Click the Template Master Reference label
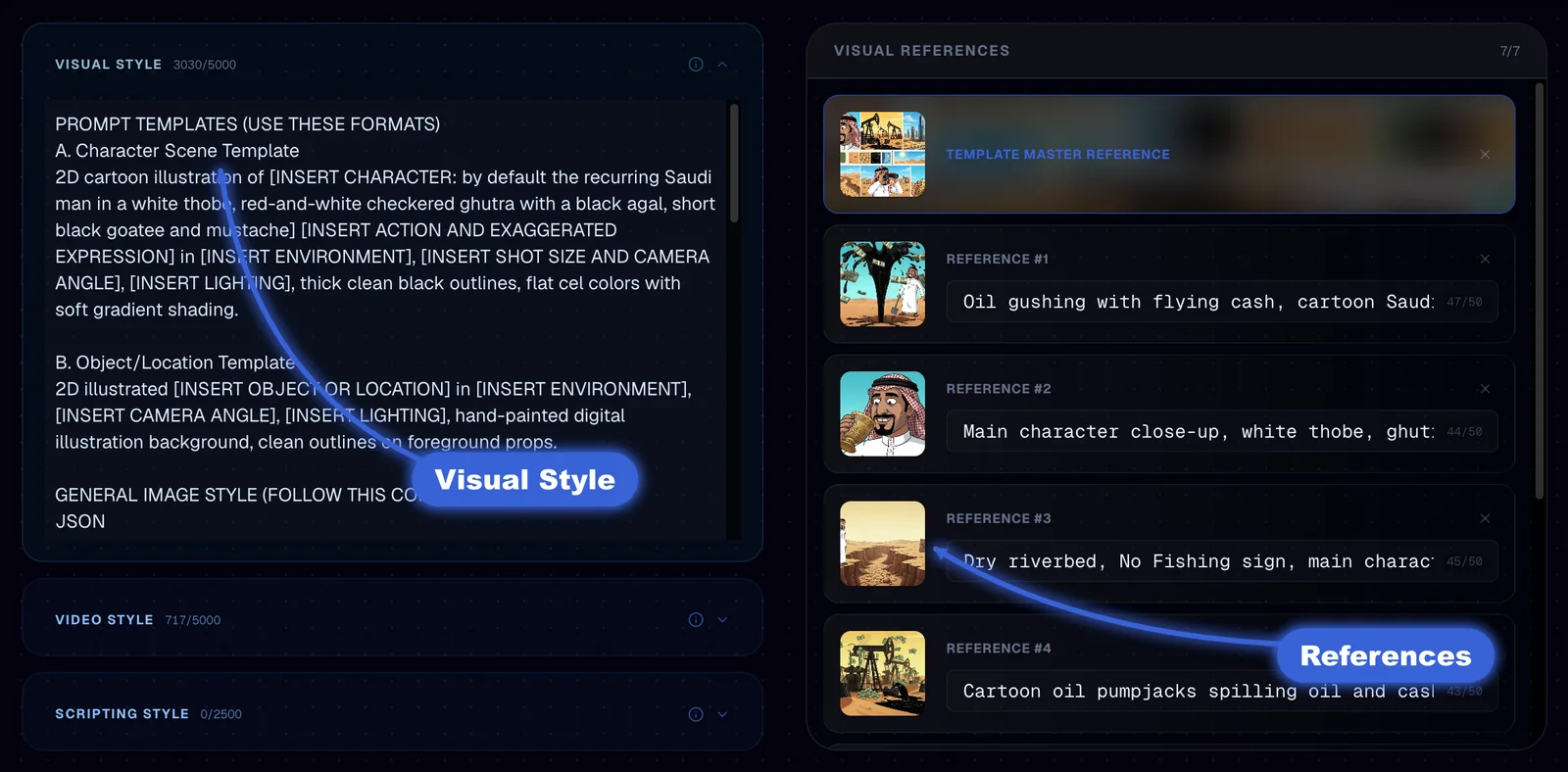Image resolution: width=1568 pixels, height=772 pixels. (x=1057, y=155)
